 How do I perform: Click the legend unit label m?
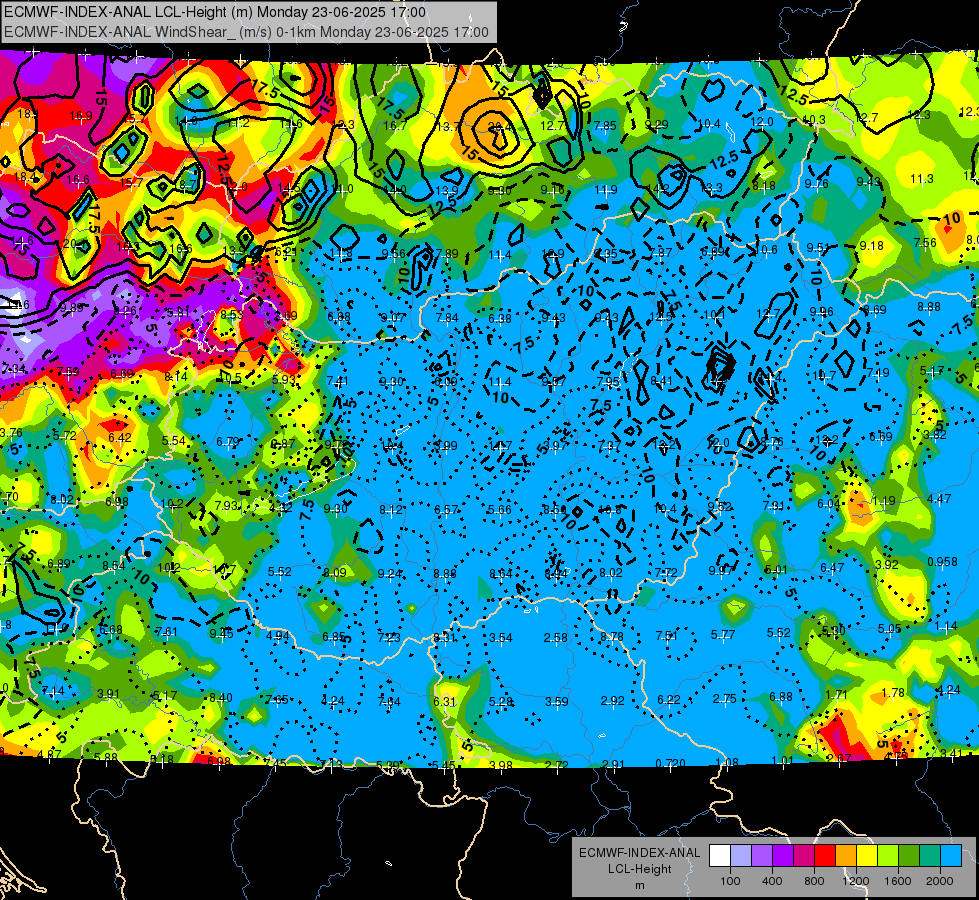pyautogui.click(x=639, y=885)
